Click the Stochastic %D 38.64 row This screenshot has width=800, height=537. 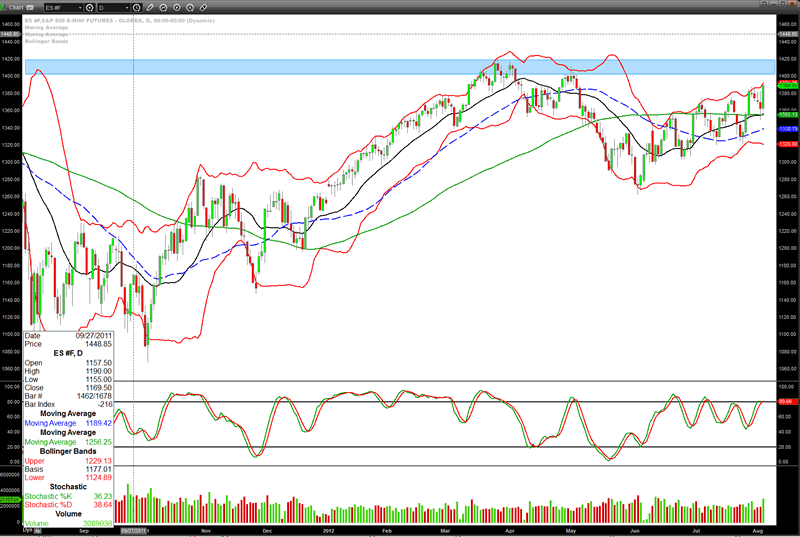pos(68,504)
